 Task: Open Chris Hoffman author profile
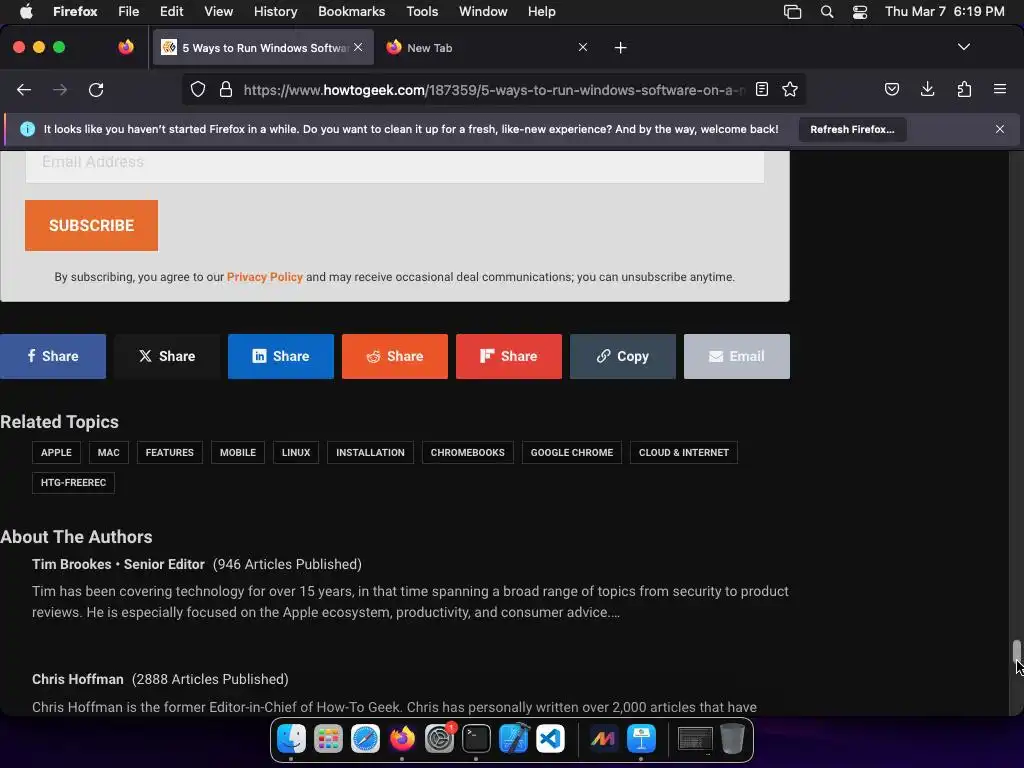[x=78, y=679]
